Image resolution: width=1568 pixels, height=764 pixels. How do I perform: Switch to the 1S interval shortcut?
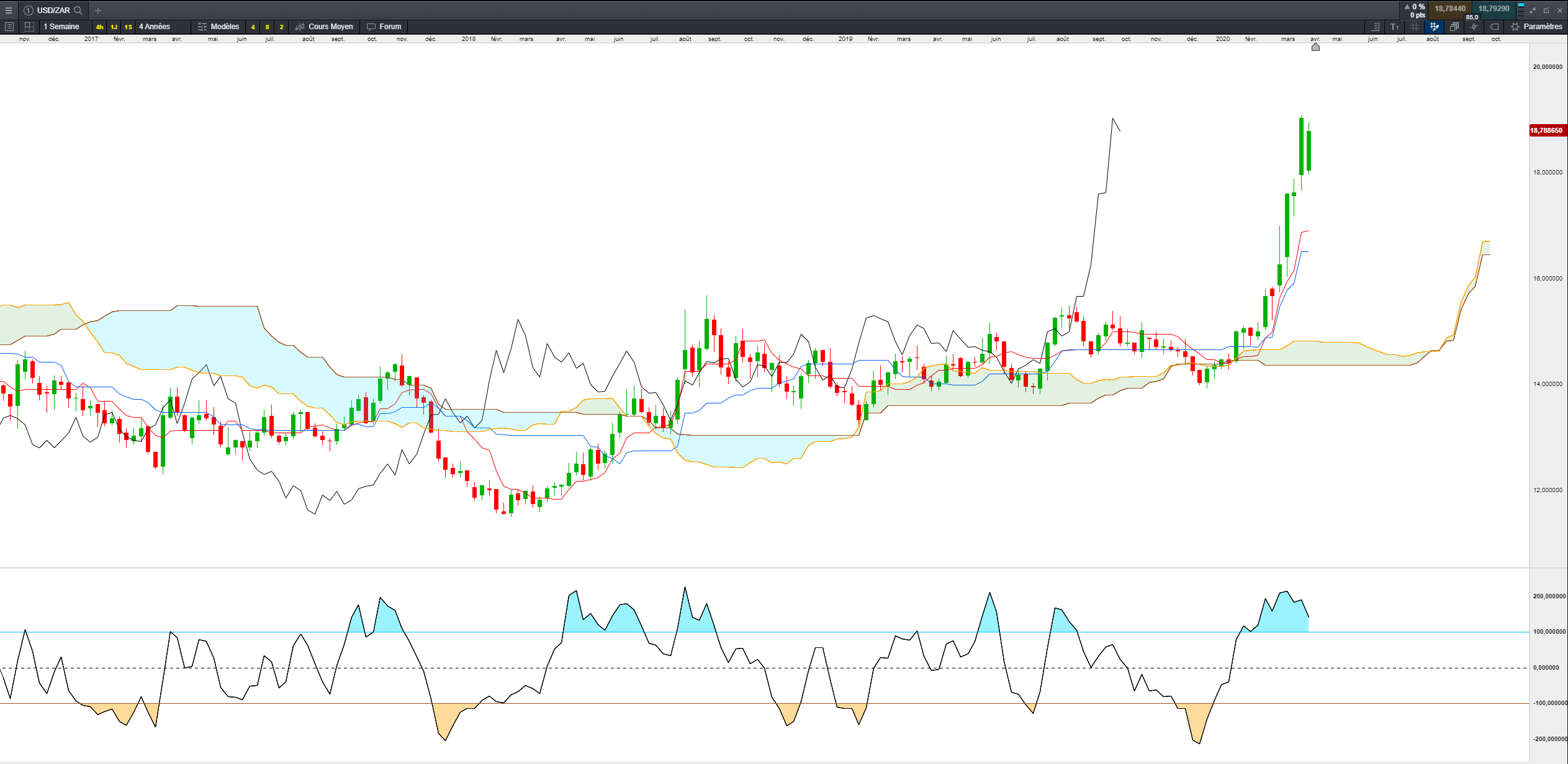point(128,27)
